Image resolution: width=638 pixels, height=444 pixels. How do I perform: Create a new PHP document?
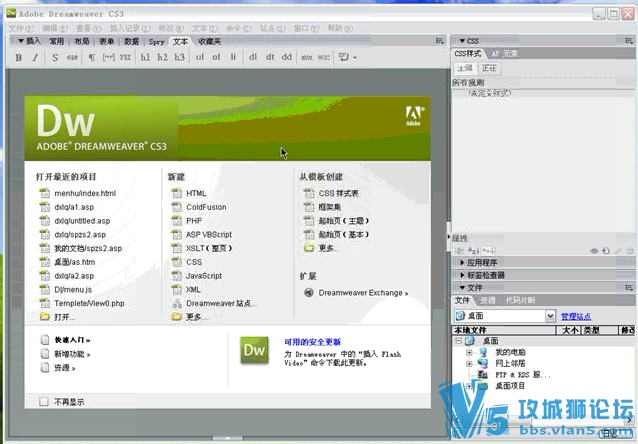[x=194, y=221]
